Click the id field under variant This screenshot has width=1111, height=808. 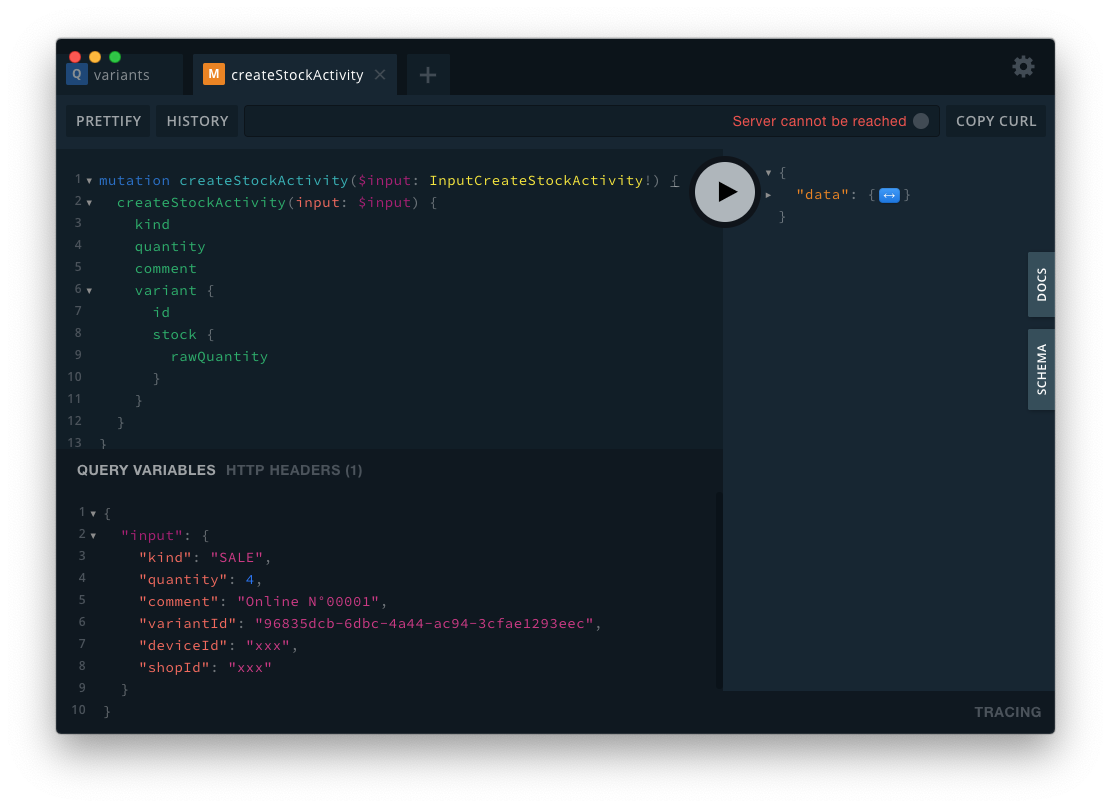coord(162,313)
